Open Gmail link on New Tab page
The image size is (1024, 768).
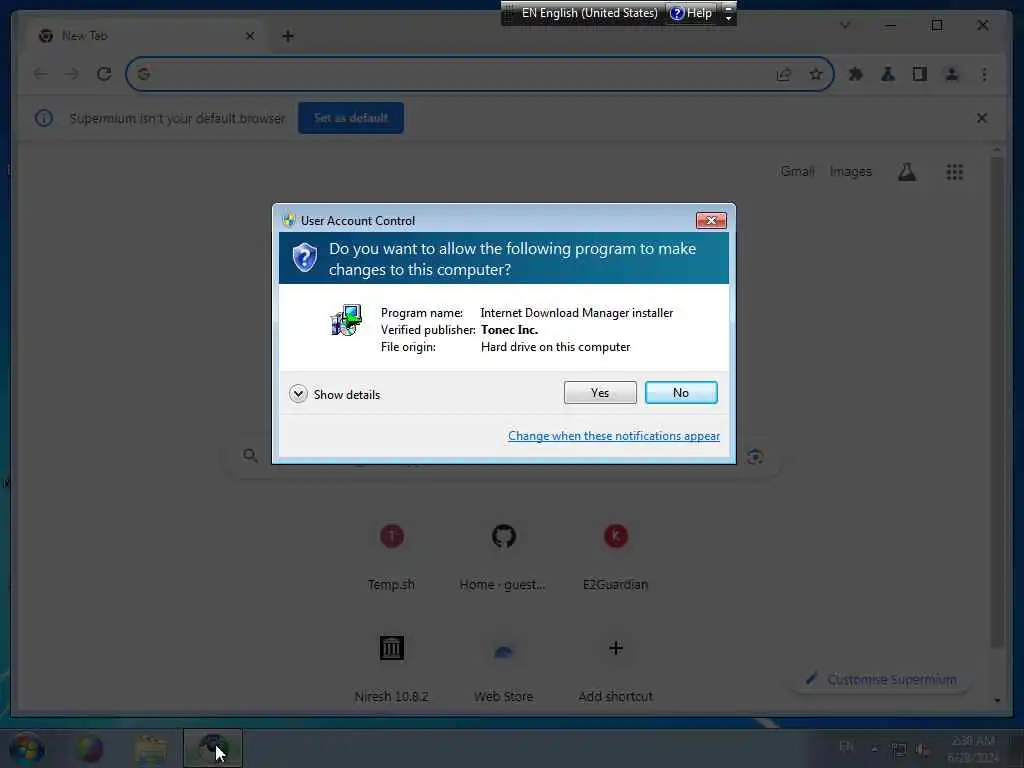(x=797, y=171)
